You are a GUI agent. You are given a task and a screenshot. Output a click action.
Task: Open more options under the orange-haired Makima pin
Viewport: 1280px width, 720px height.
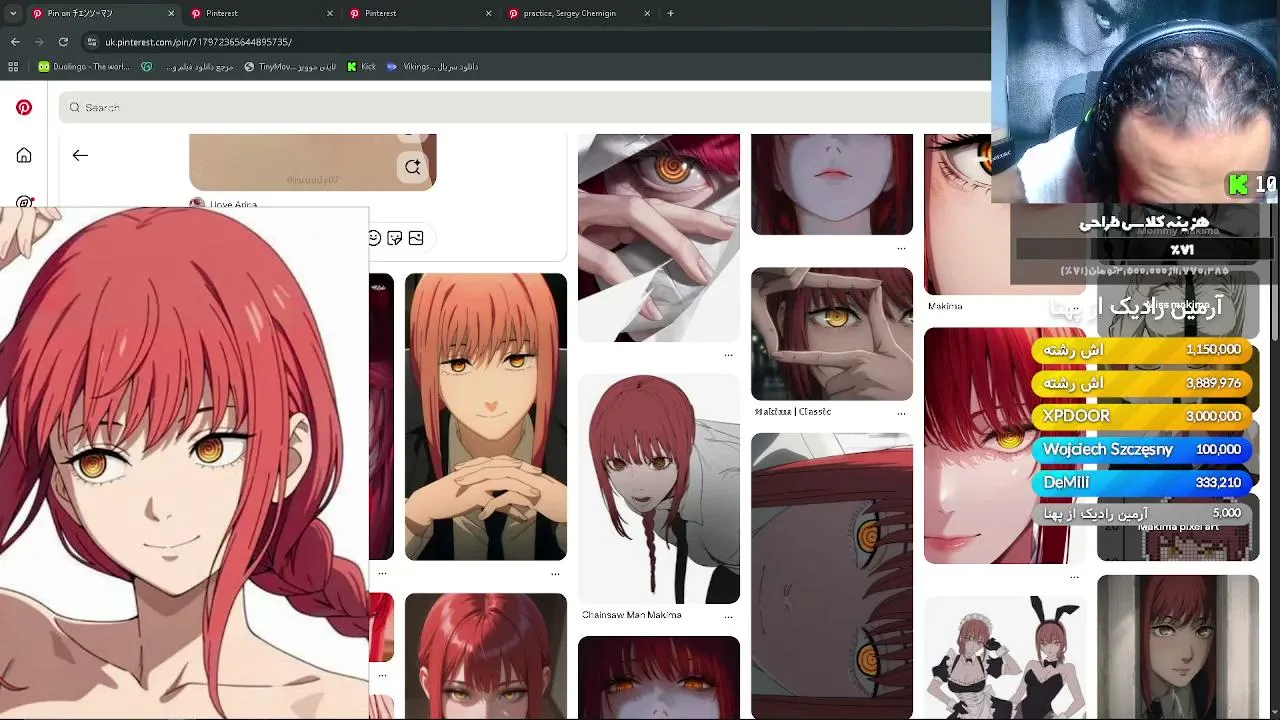555,574
